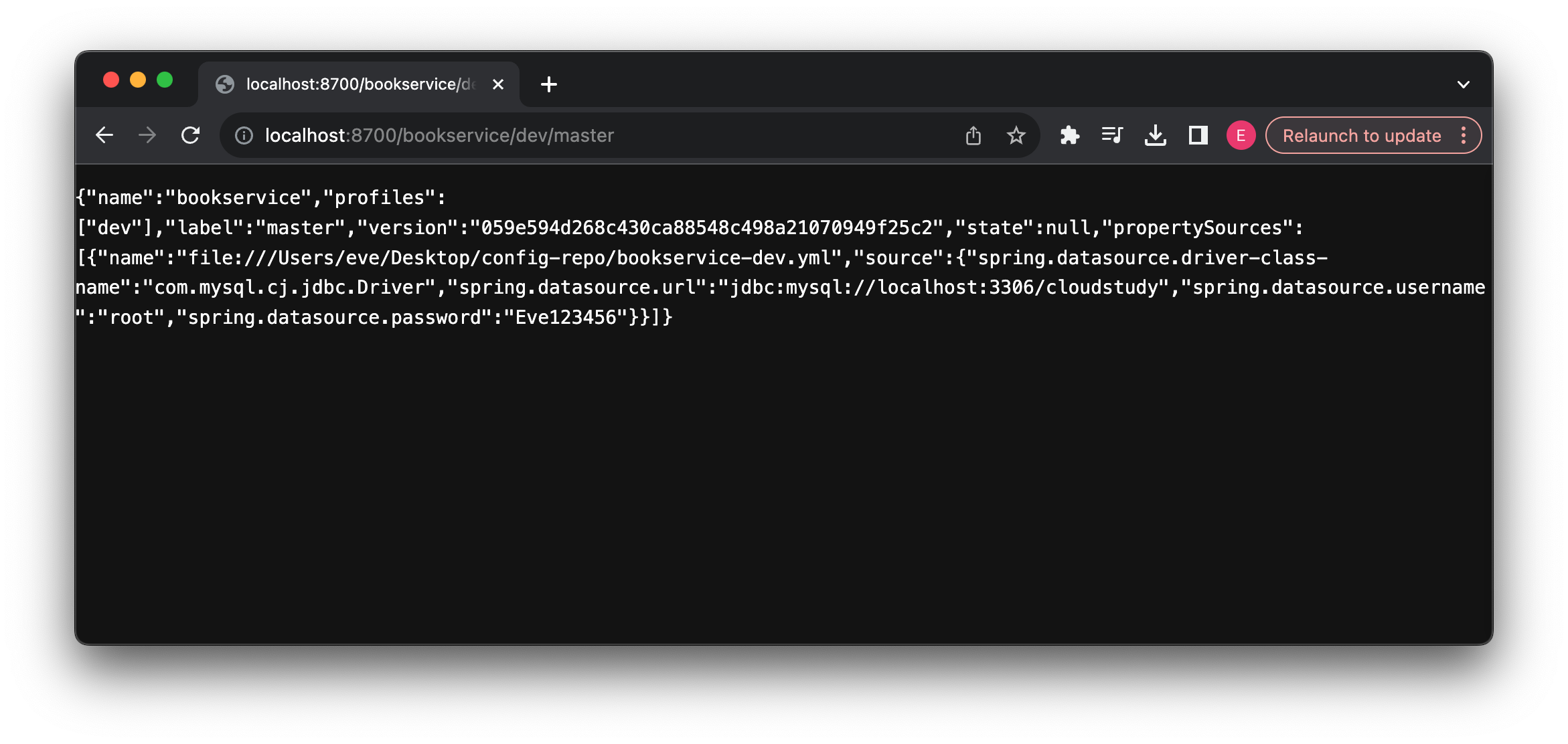Toggle sidebar panel view icon

point(1197,136)
